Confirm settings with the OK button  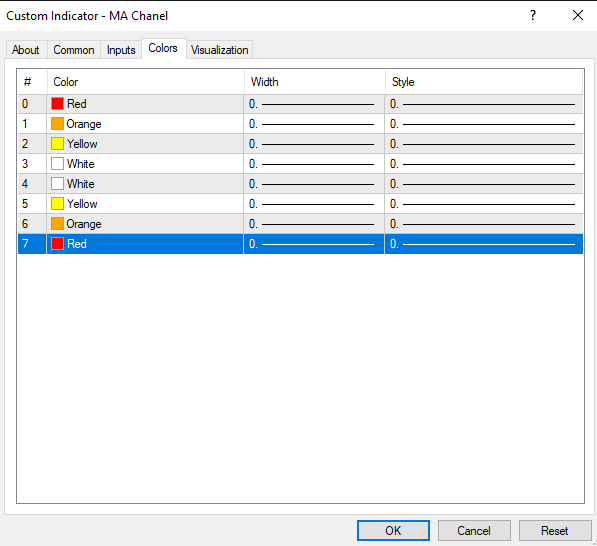(x=393, y=530)
